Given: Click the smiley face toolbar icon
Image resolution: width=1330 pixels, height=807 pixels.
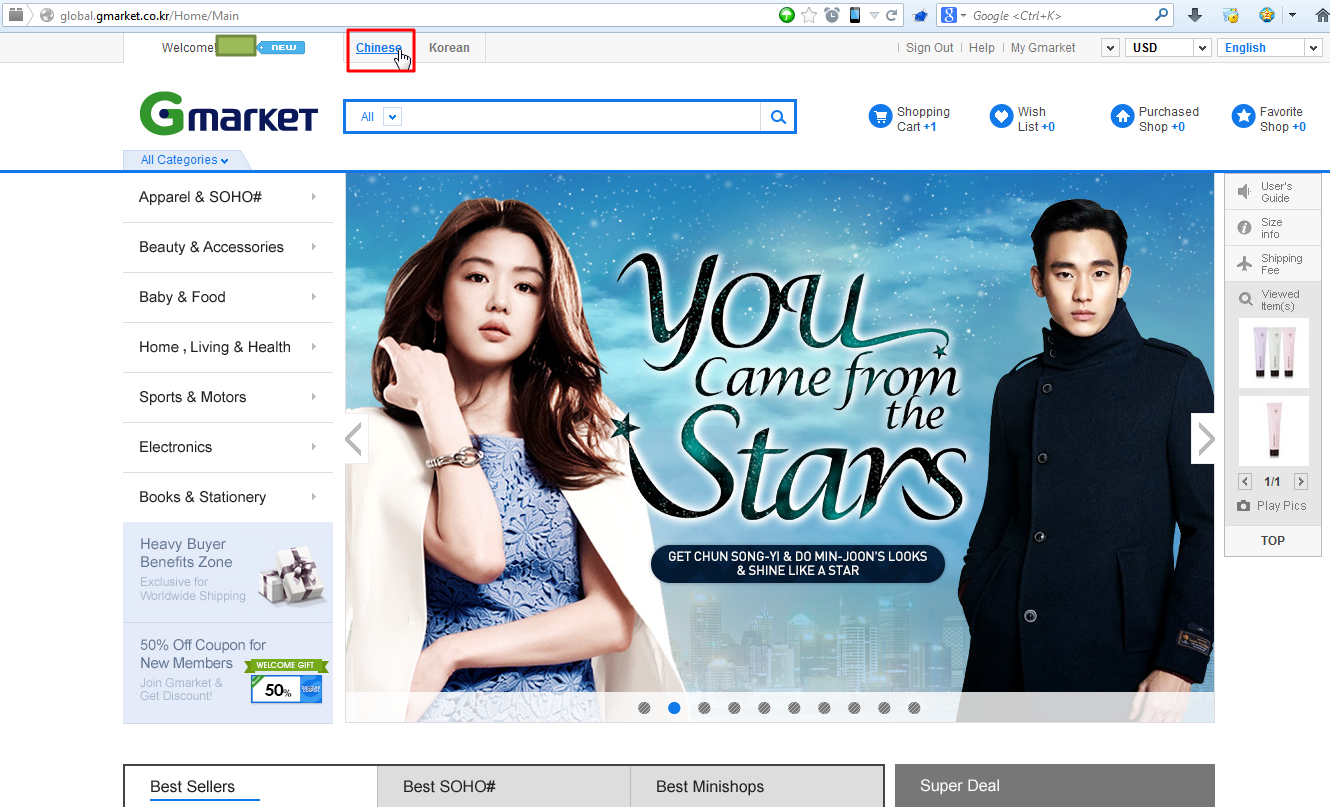Looking at the screenshot, I should click(1267, 15).
